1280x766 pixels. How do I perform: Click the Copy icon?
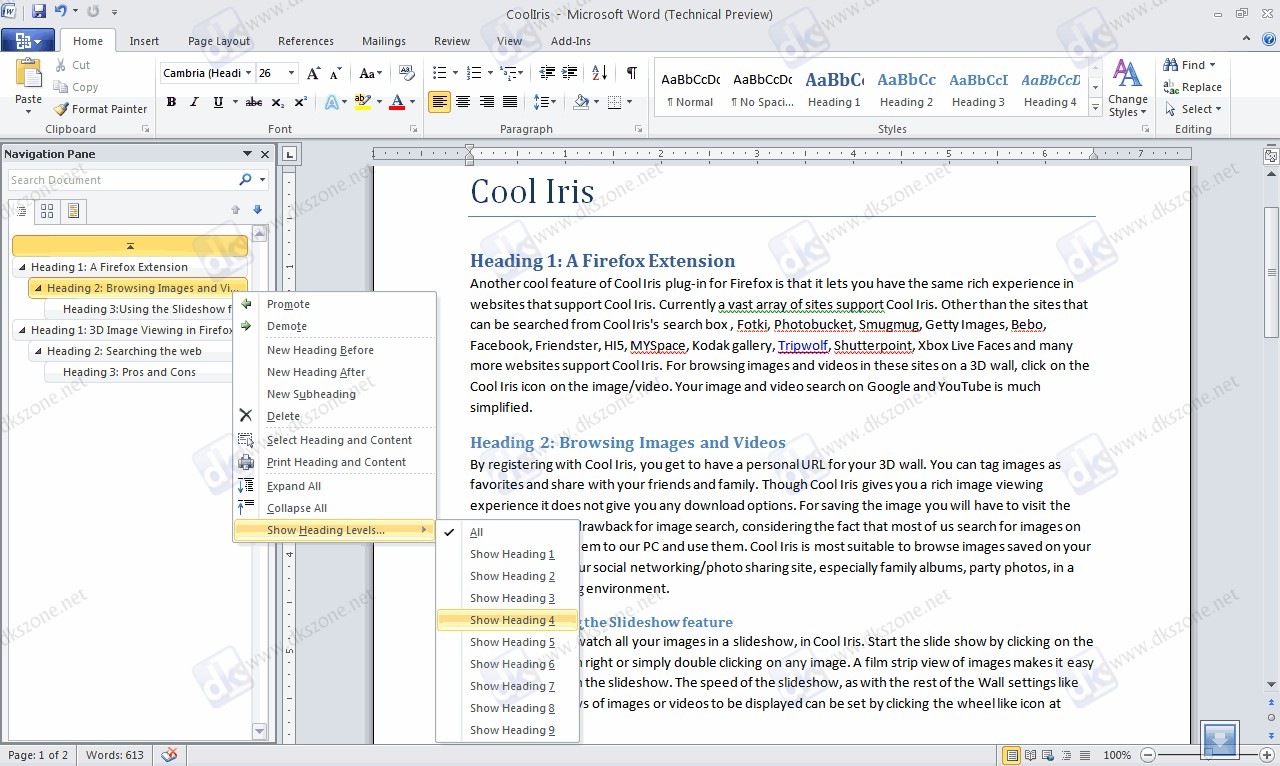76,87
